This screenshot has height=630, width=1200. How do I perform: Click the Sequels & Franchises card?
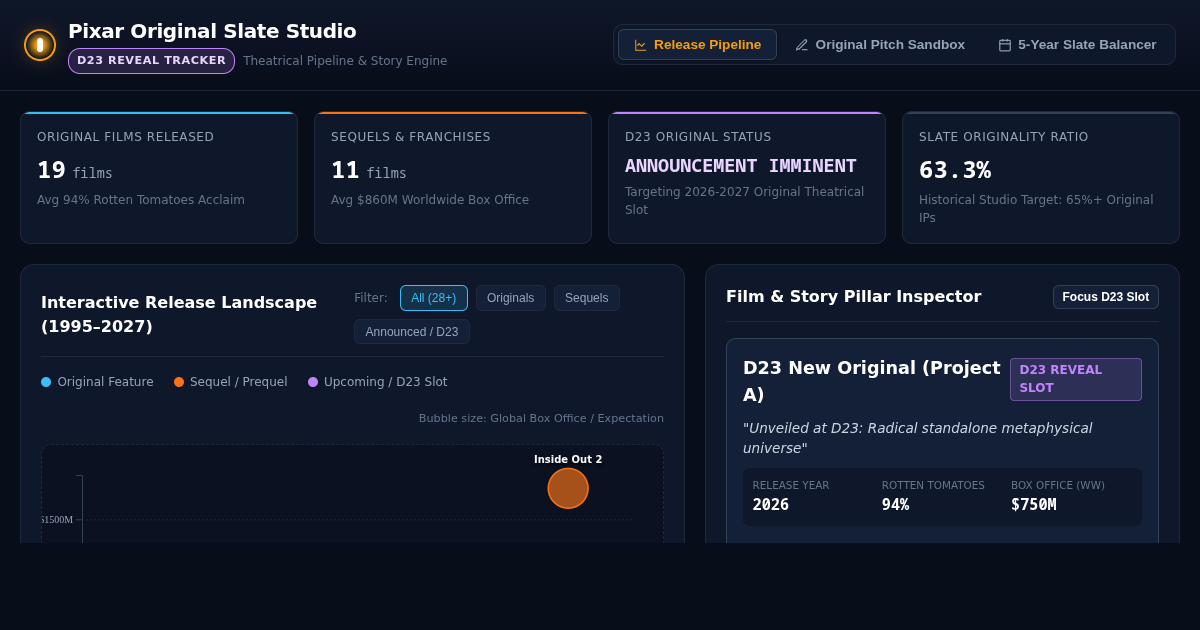tap(453, 178)
